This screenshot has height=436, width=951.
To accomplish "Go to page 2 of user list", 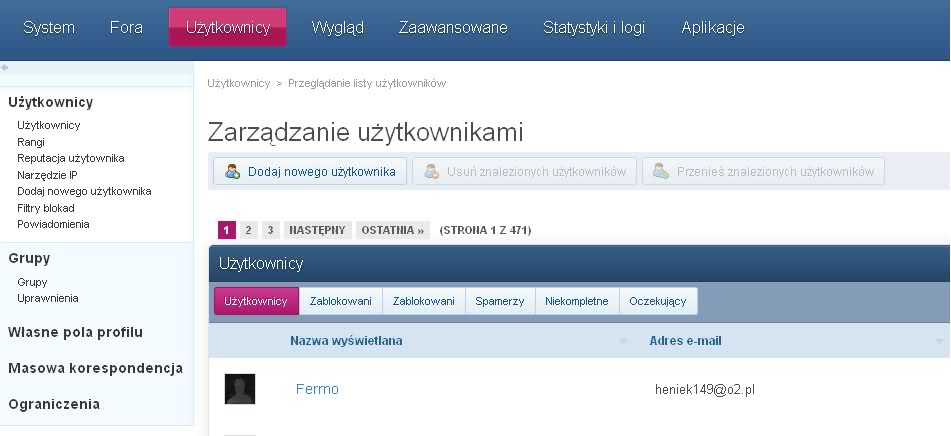I will (x=249, y=230).
